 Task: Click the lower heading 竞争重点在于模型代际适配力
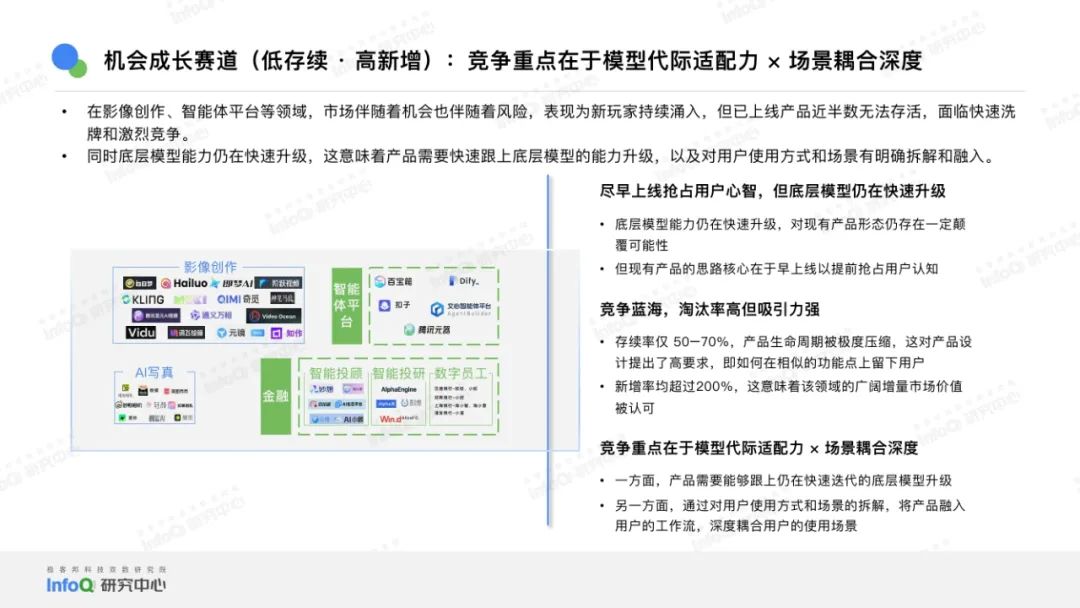tap(758, 448)
